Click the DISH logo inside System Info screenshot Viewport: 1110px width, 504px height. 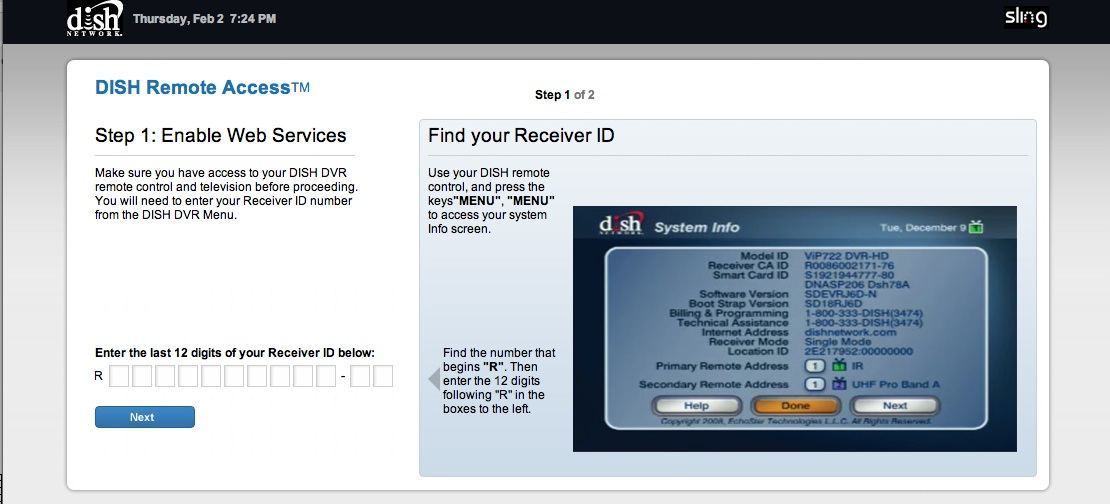(621, 224)
